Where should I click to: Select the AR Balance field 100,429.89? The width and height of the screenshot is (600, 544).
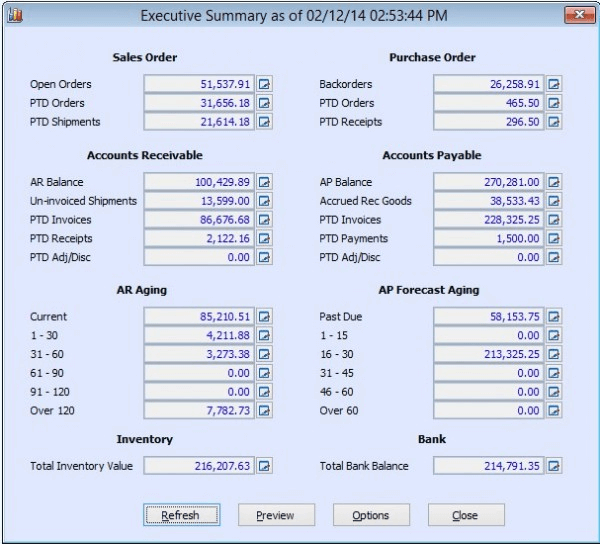(x=199, y=182)
